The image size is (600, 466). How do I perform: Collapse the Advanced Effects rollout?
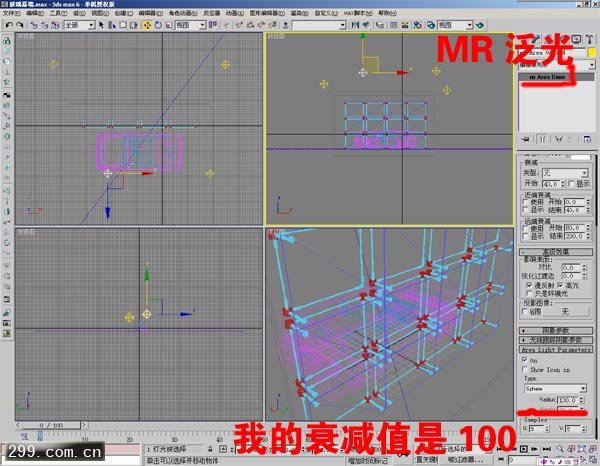[556, 252]
